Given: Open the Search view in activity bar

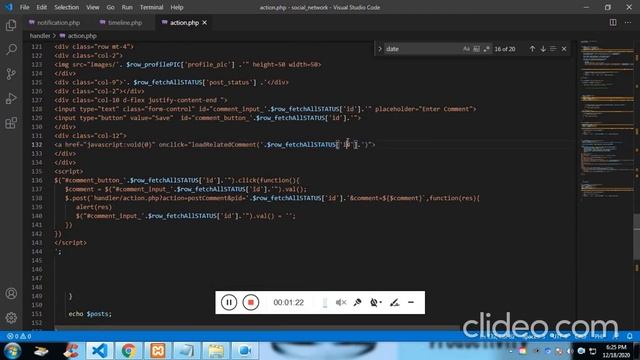Looking at the screenshot, I should click(x=11, y=49).
